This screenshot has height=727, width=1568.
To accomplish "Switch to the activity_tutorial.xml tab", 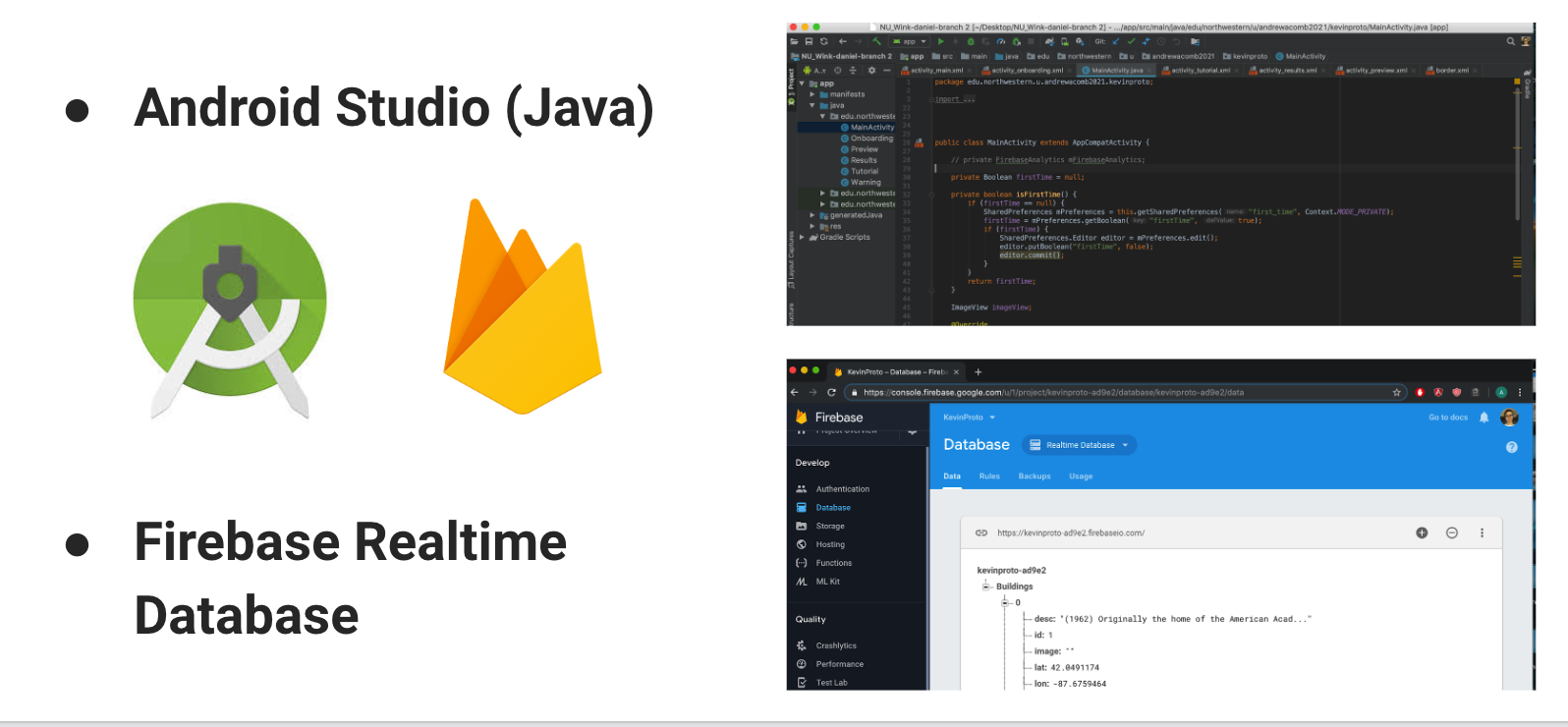I will coord(1198,71).
